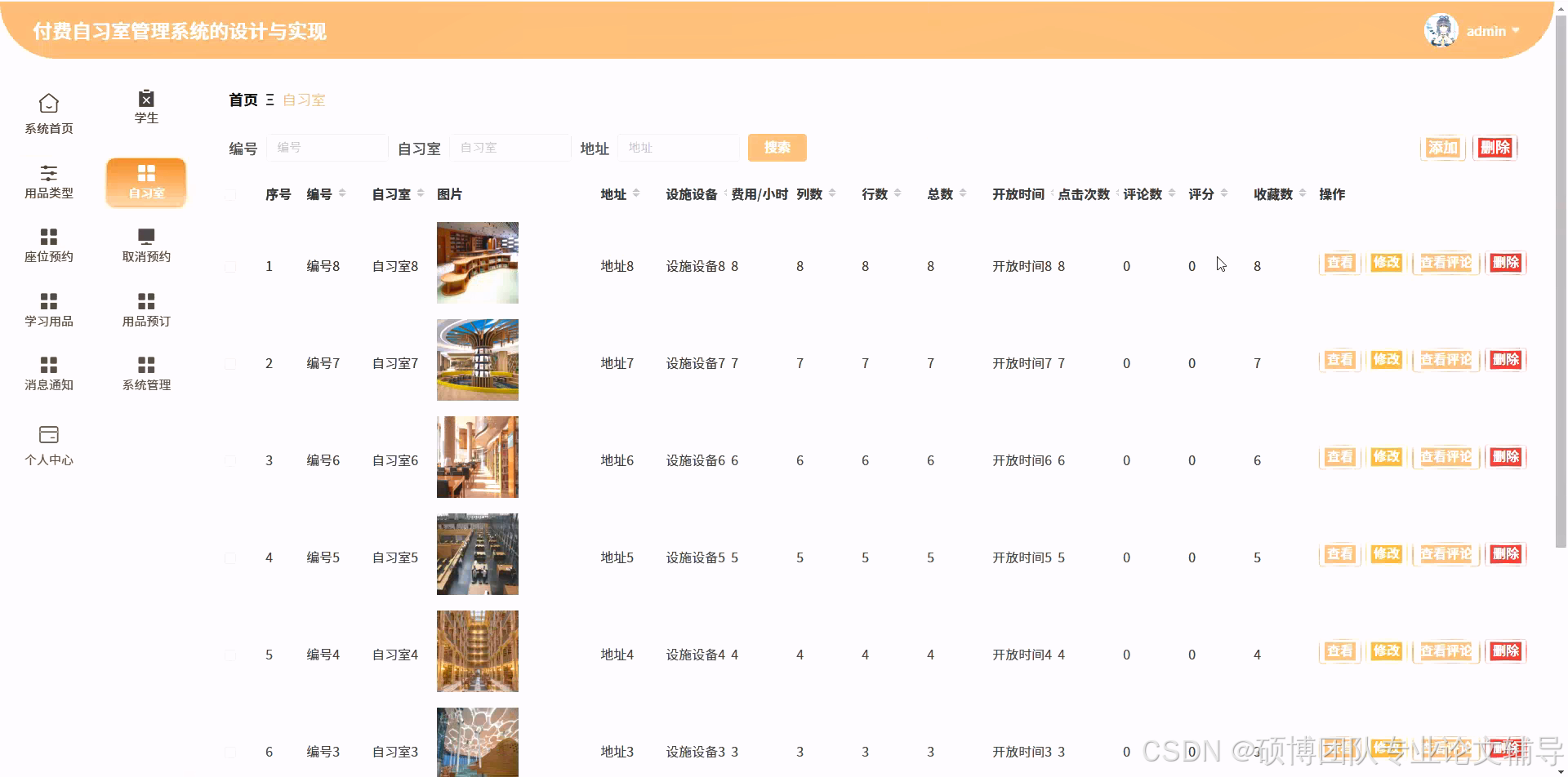The image size is (1568, 777).
Task: Open the 个人中心 card icon
Action: click(49, 434)
